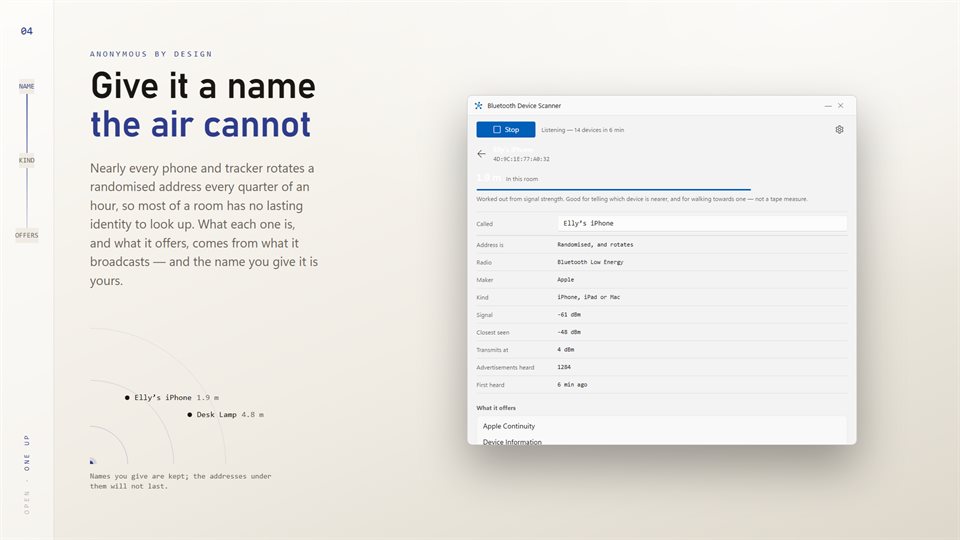This screenshot has height=540, width=960.
Task: Close the Bluetooth Device Scanner window
Action: click(841, 106)
